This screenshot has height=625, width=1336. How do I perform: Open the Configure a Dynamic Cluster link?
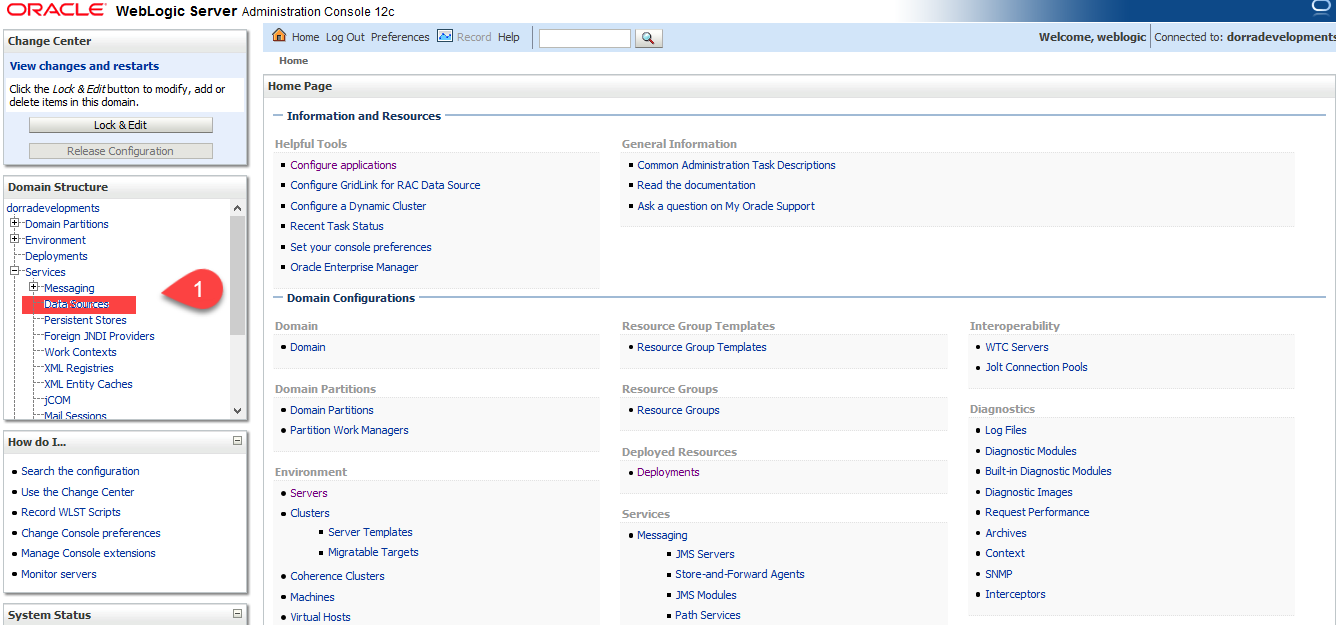click(358, 206)
